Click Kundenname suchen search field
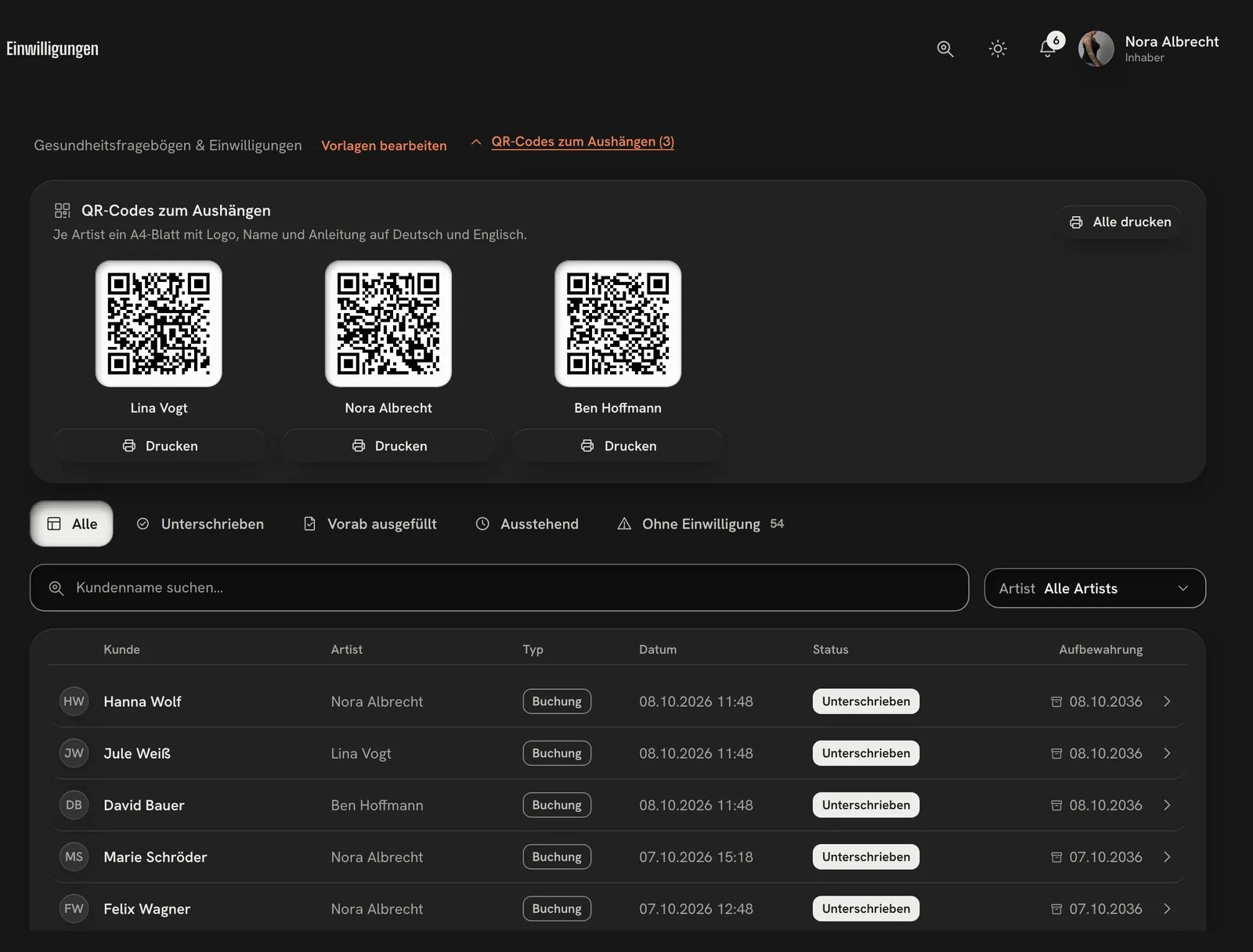Image resolution: width=1253 pixels, height=952 pixels. coord(500,588)
